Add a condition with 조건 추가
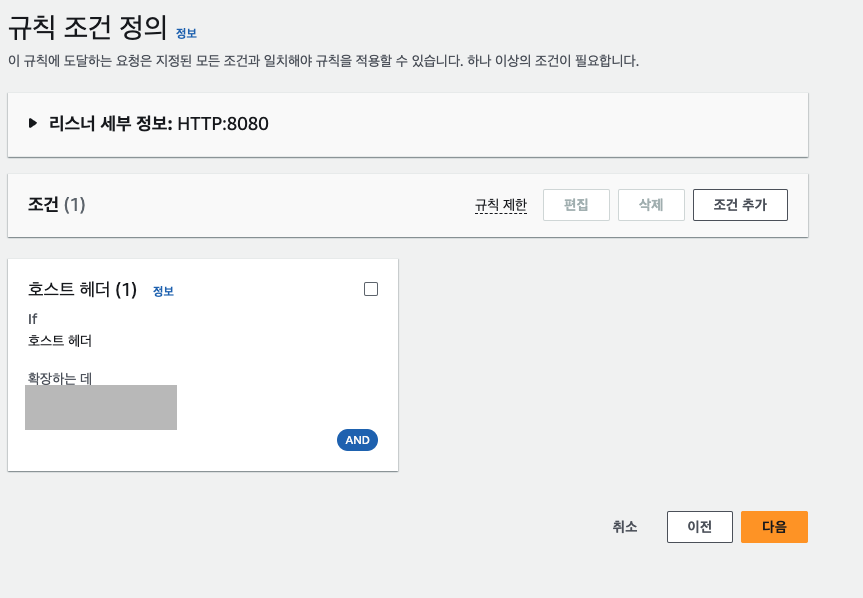Viewport: 863px width, 598px height. click(740, 205)
